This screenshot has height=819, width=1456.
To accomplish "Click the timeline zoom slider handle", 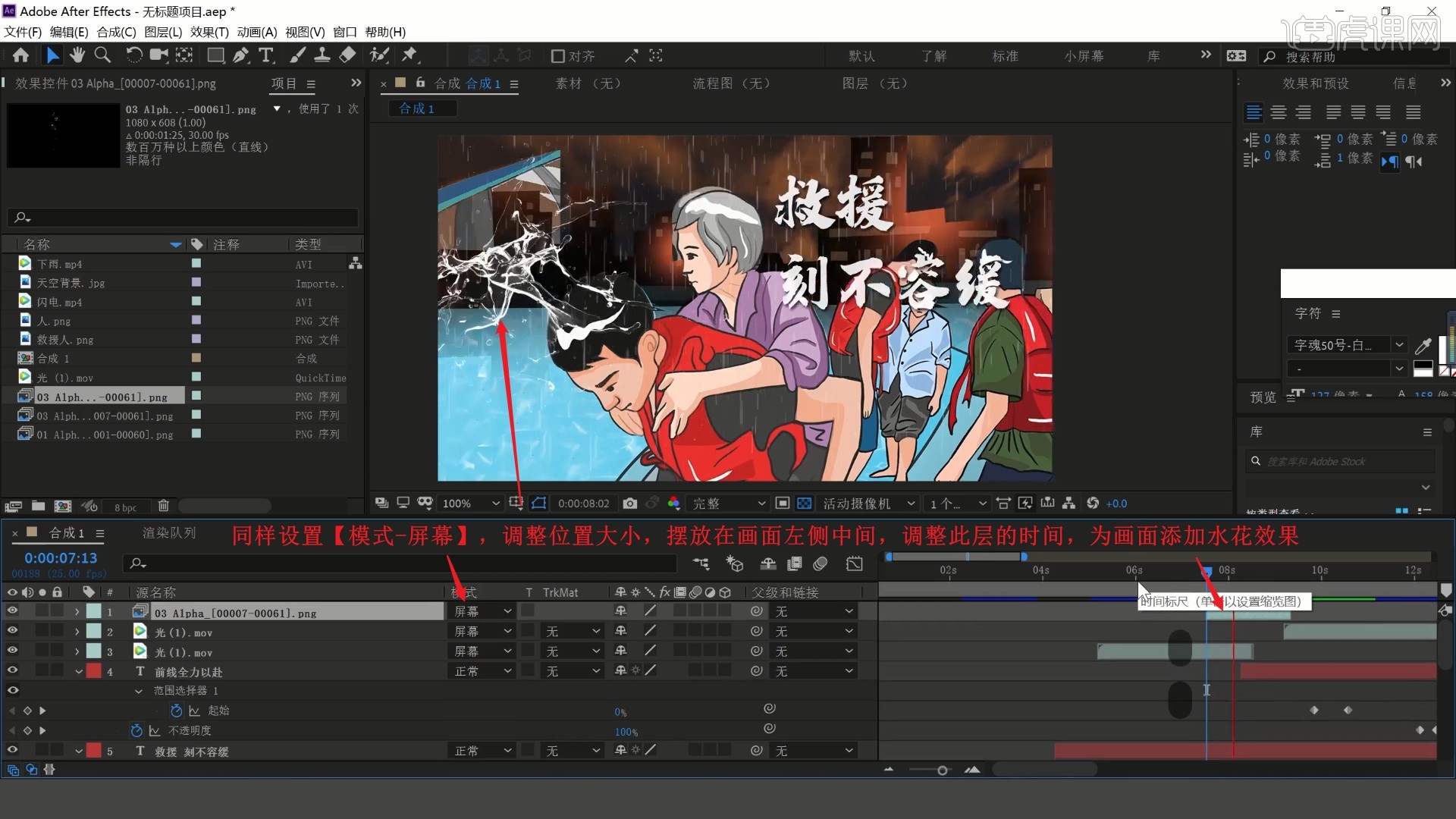I will (x=942, y=770).
